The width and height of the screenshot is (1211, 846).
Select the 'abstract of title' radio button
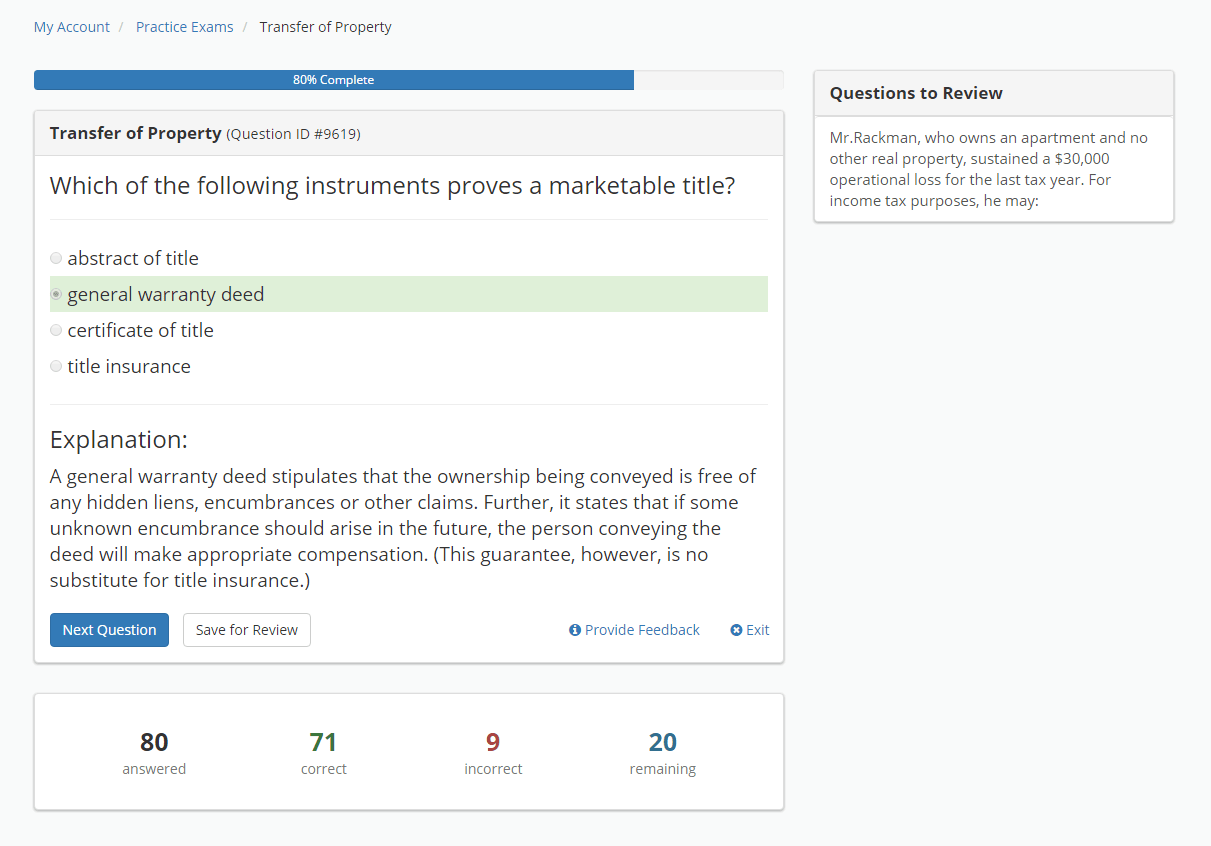pyautogui.click(x=56, y=258)
